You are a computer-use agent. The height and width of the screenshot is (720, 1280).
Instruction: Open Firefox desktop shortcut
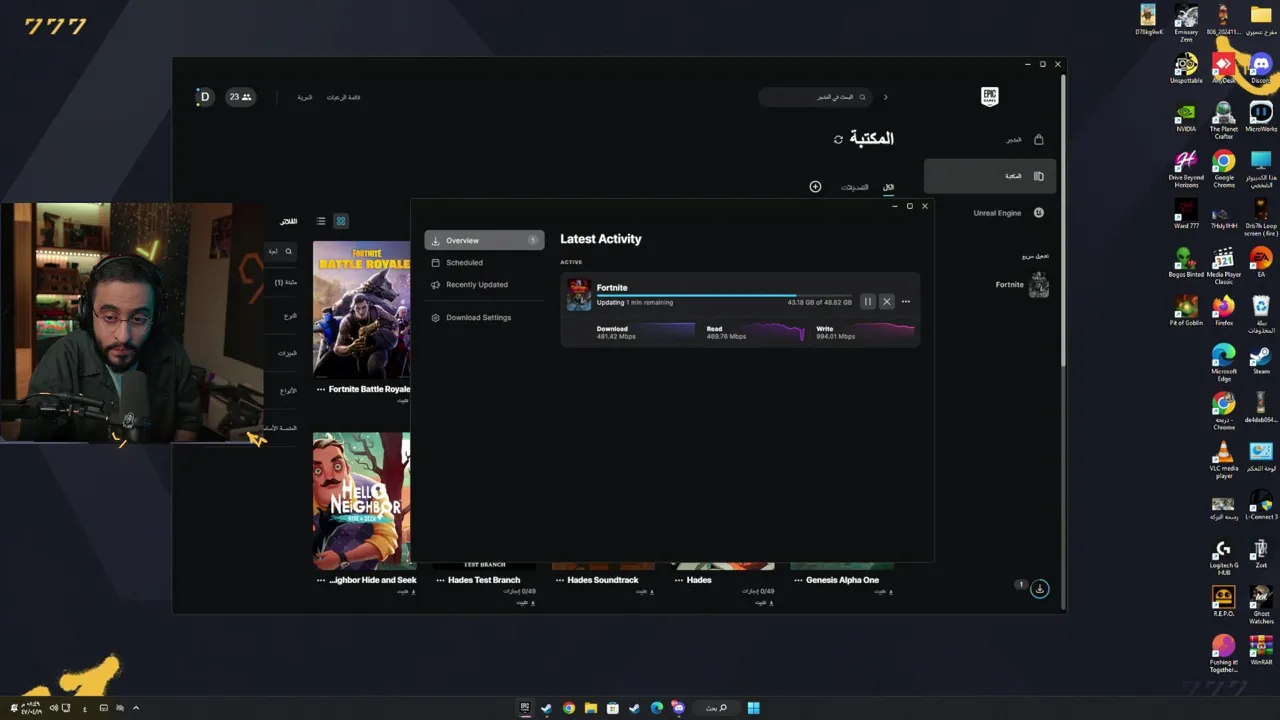(1224, 311)
